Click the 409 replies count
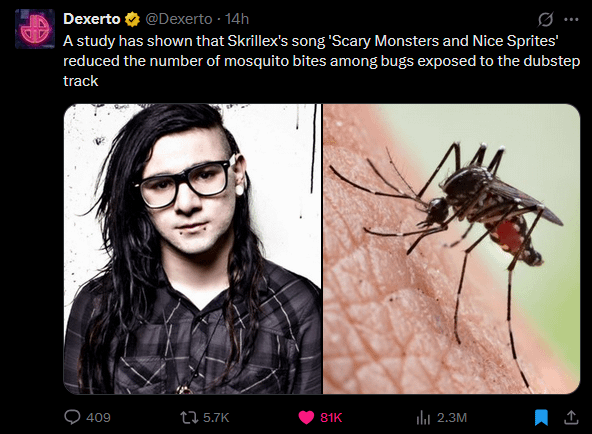Viewport: 592px width, 434px height. [x=98, y=417]
